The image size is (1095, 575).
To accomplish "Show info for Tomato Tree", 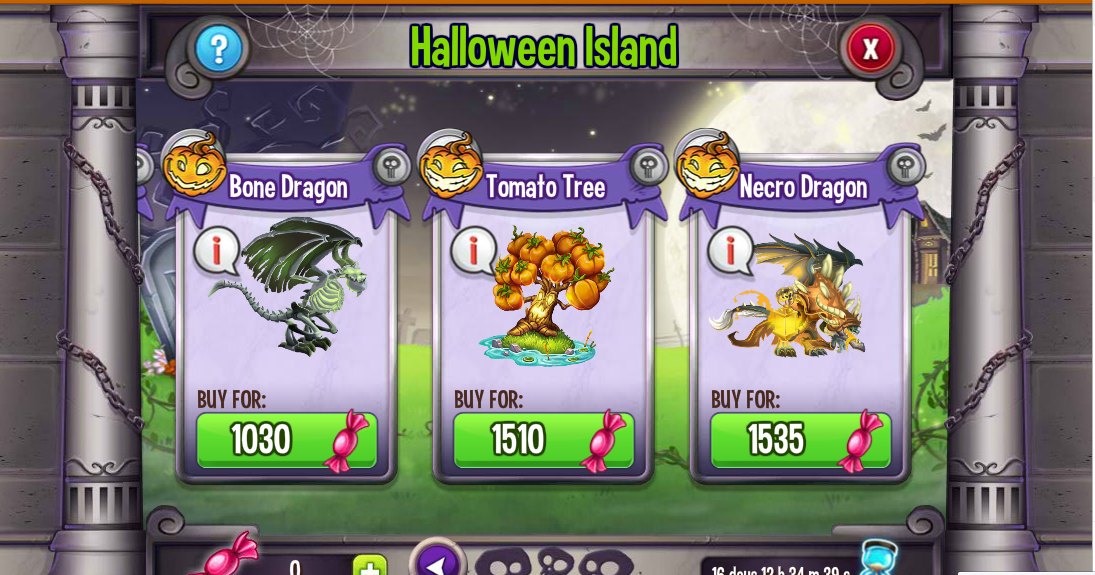I will tap(473, 250).
